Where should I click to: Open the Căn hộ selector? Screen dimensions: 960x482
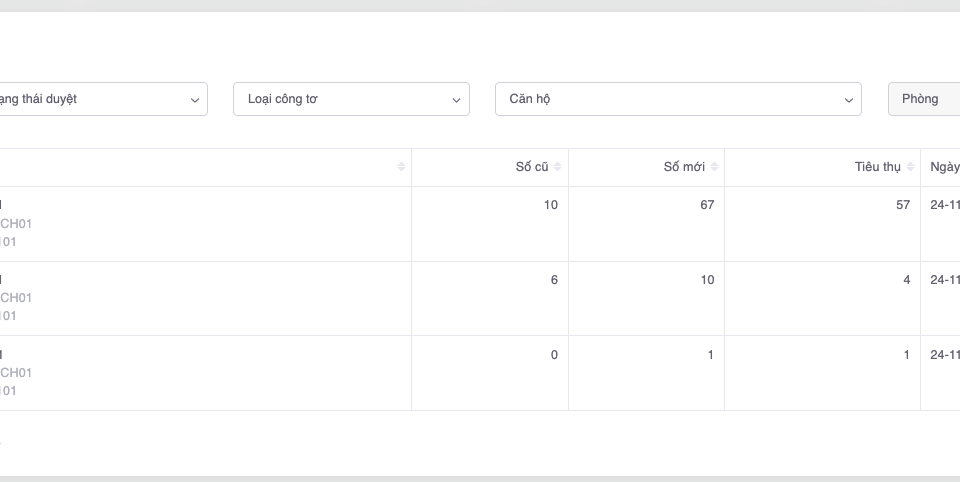pyautogui.click(x=678, y=99)
